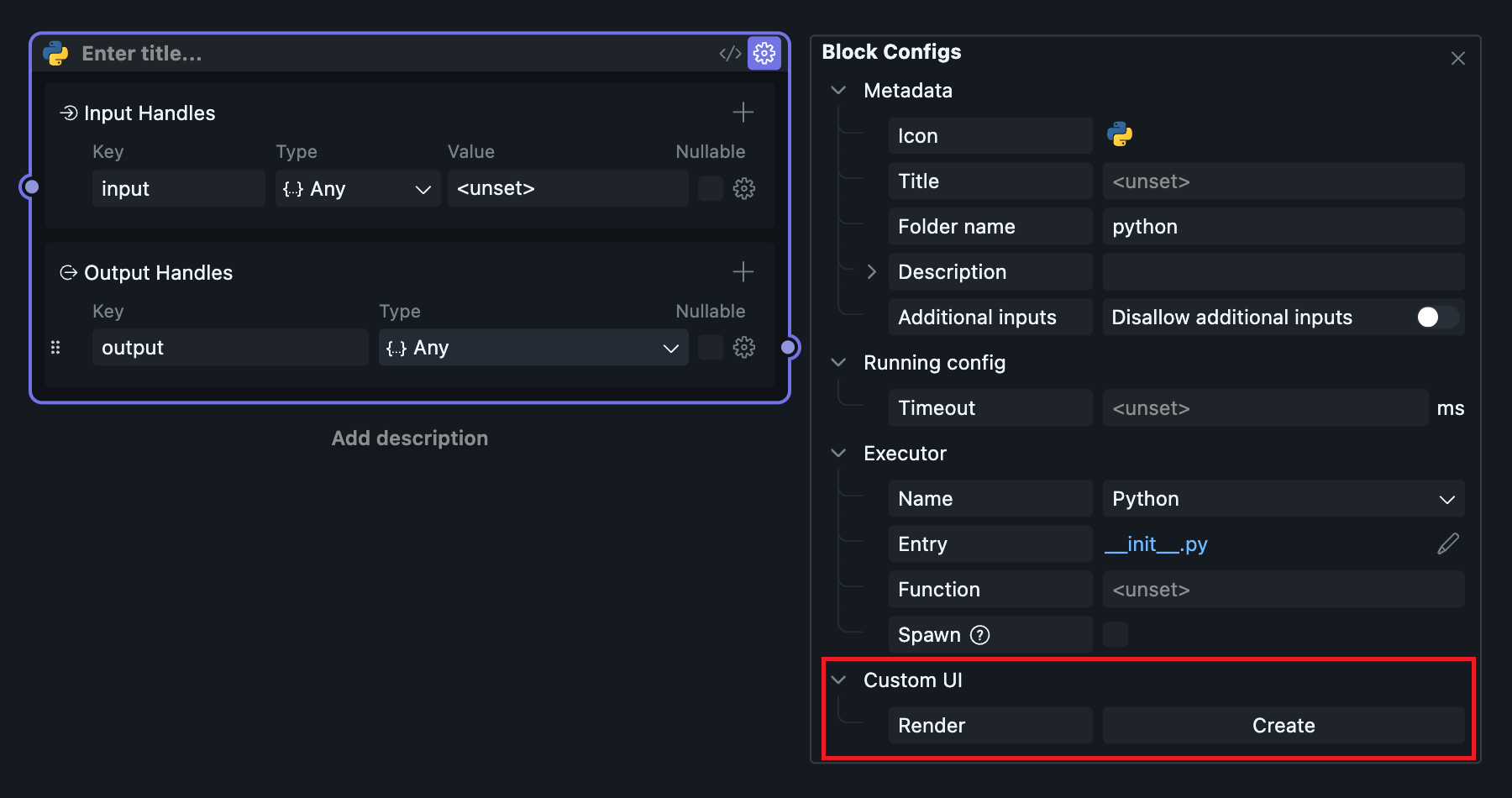Click the Spawn help question mark icon
The width and height of the screenshot is (1512, 798).
click(979, 635)
